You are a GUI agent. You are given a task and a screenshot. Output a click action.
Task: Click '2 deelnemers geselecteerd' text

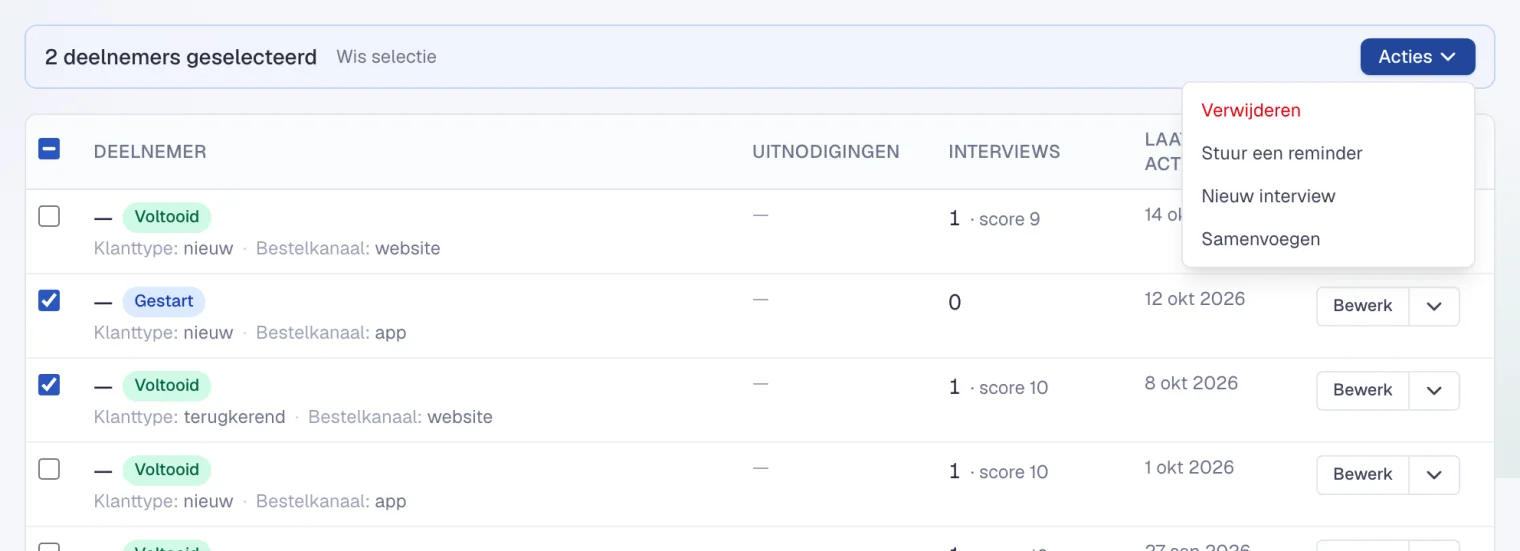point(181,57)
